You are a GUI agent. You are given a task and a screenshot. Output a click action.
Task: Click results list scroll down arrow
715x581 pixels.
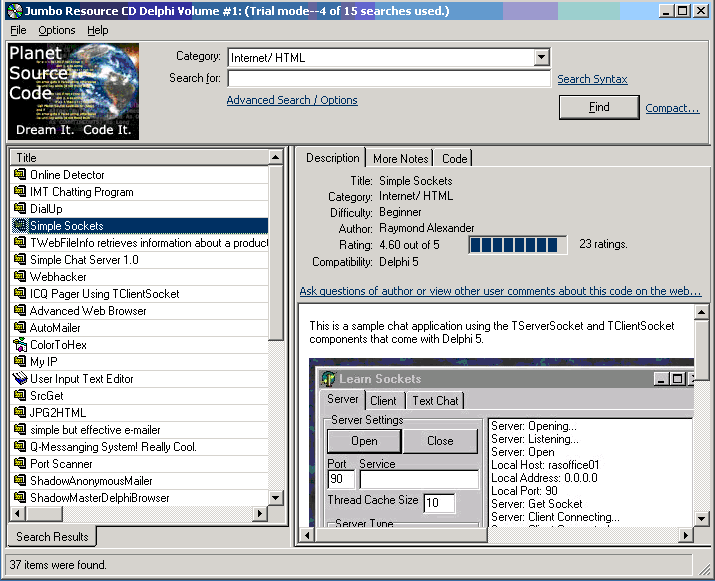pos(275,498)
